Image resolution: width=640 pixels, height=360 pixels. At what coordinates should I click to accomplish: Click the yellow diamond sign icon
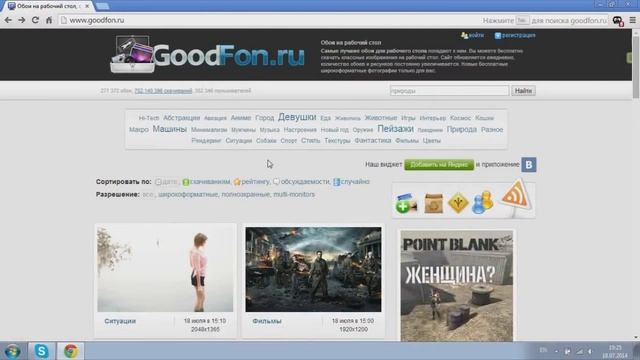tap(458, 202)
